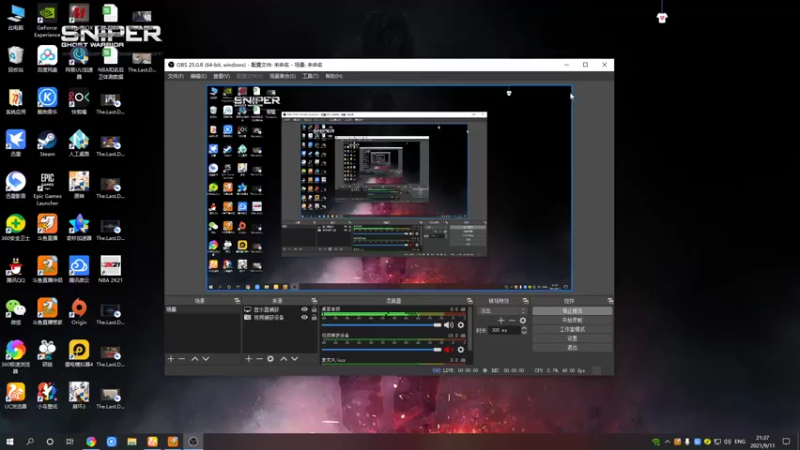Viewport: 800px width, 450px height.
Task: Lock the video capture device source
Action: 314,317
